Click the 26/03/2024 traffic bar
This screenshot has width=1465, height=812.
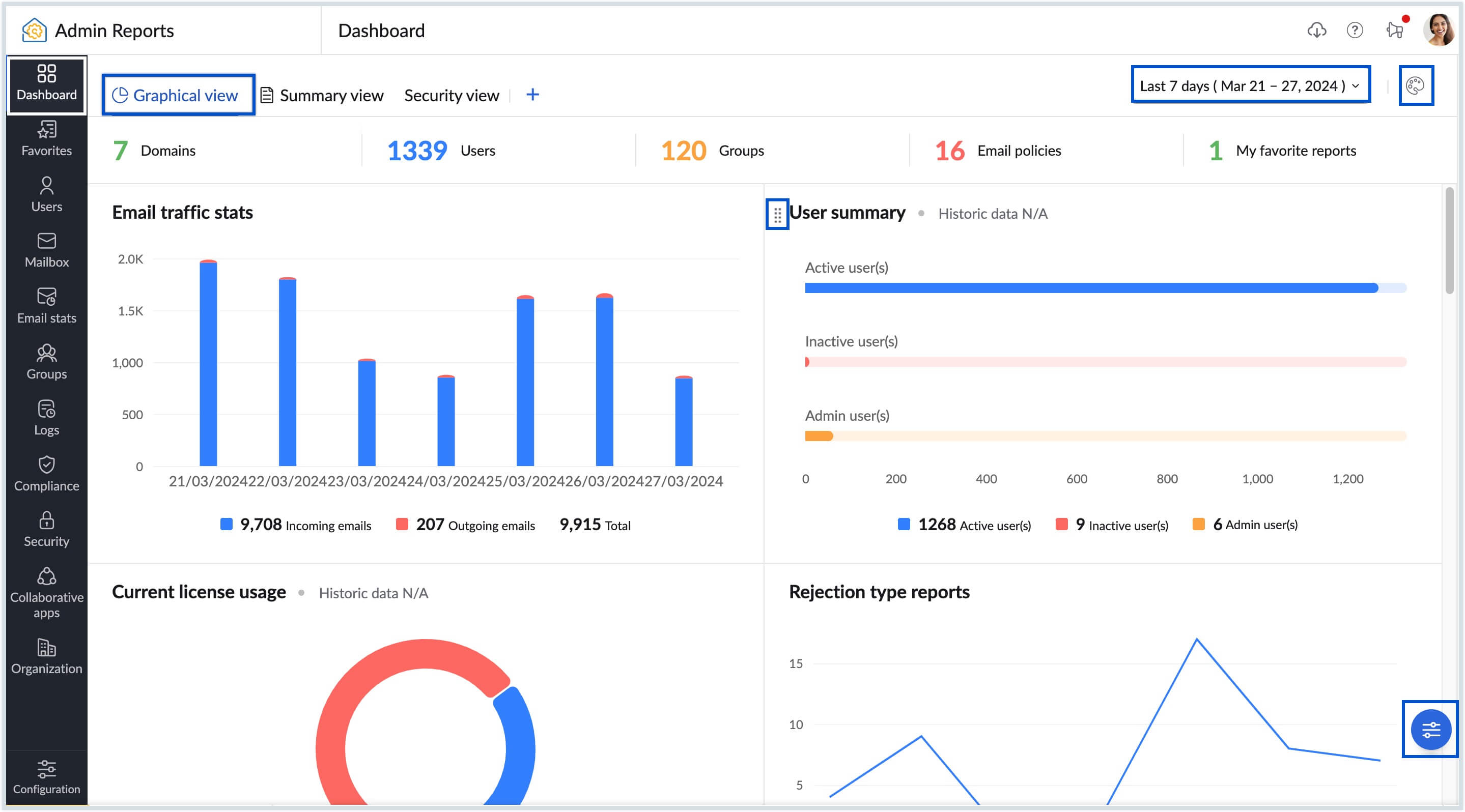point(604,380)
